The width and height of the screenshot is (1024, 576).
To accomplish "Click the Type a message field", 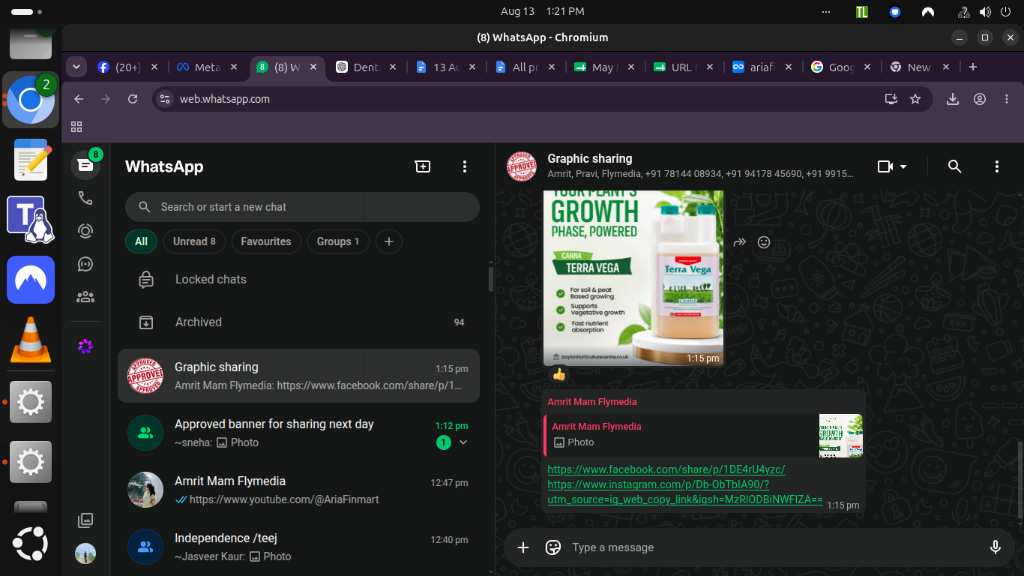I will pyautogui.click(x=774, y=547).
